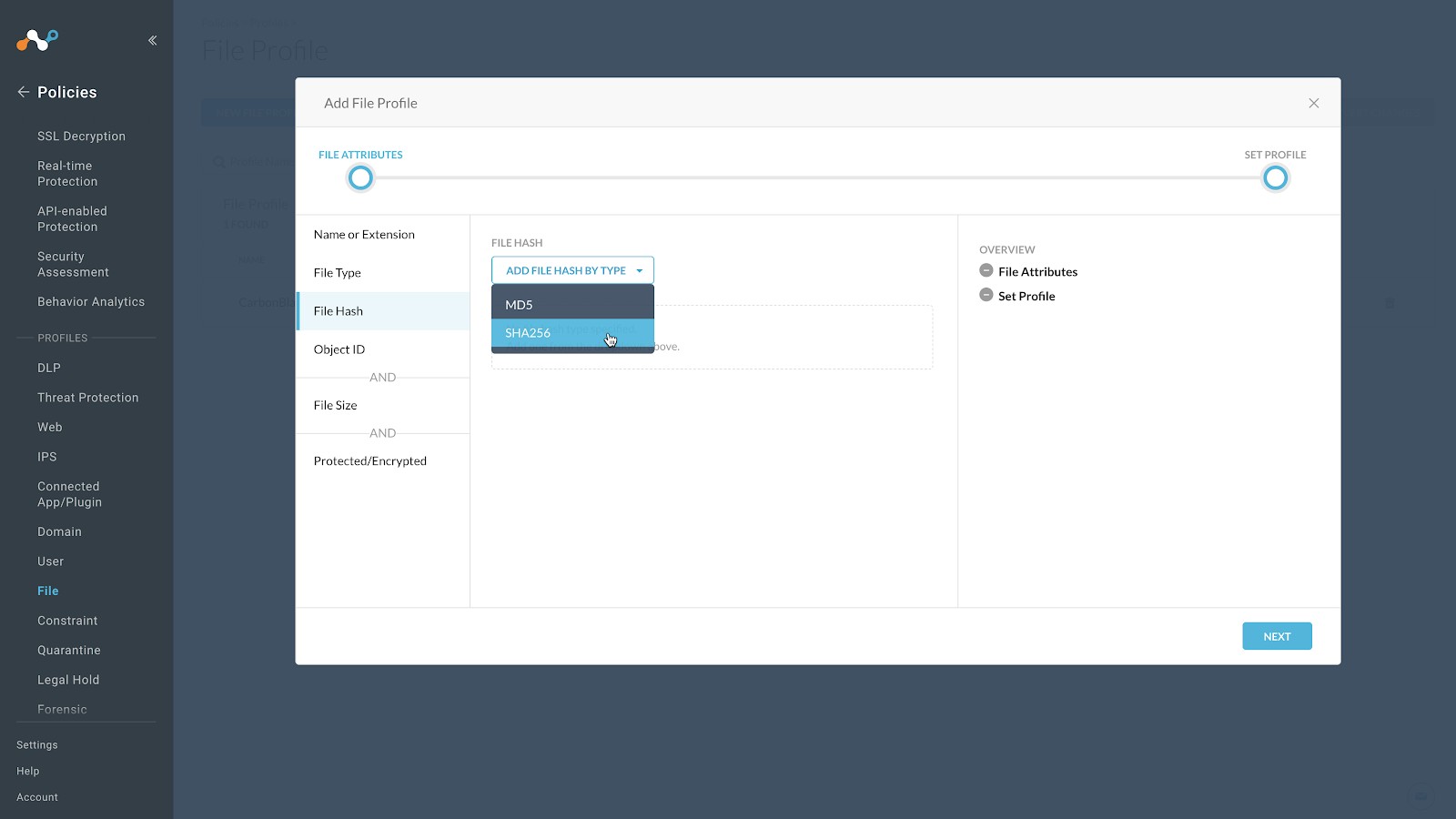The image size is (1456, 819).
Task: Collapse Set Profile using its minus icon
Action: [x=986, y=295]
